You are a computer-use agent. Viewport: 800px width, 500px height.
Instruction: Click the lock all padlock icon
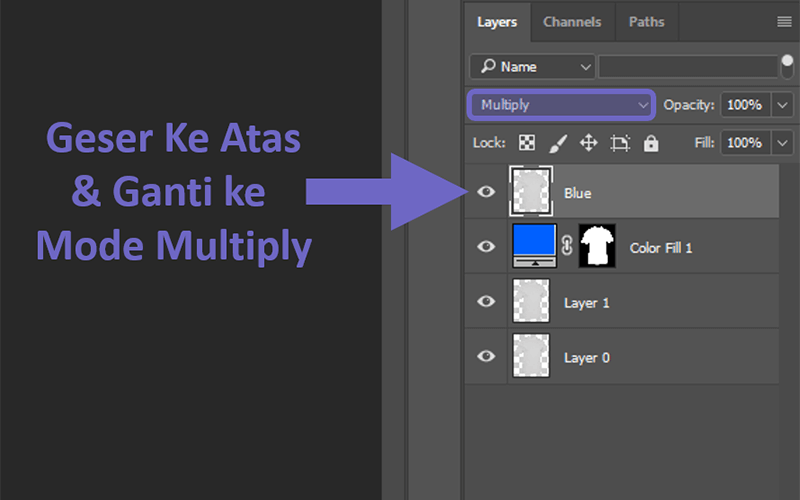pyautogui.click(x=651, y=143)
